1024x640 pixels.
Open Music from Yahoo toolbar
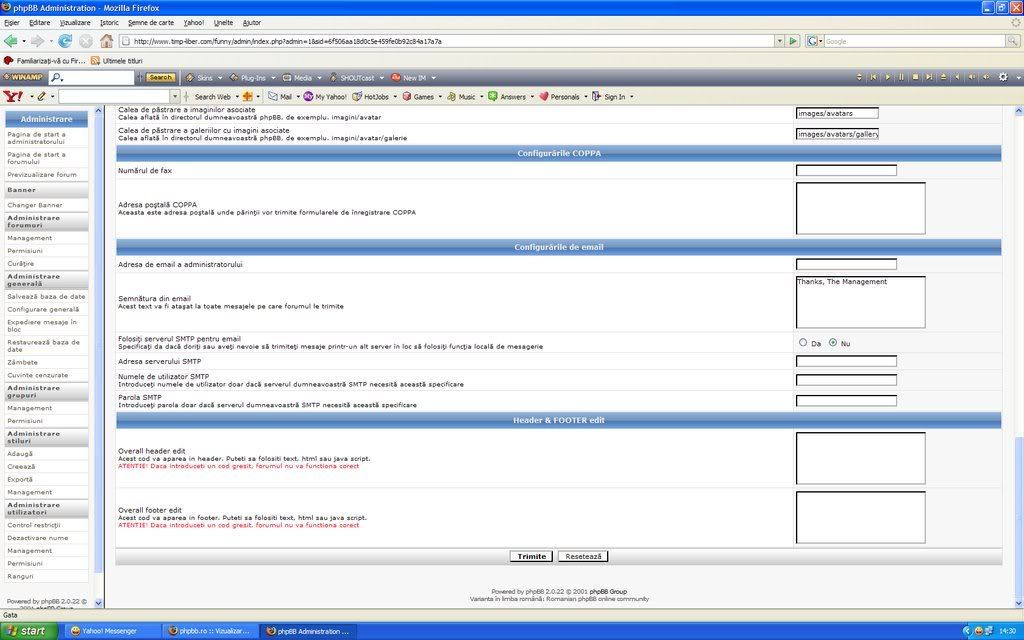pyautogui.click(x=461, y=97)
